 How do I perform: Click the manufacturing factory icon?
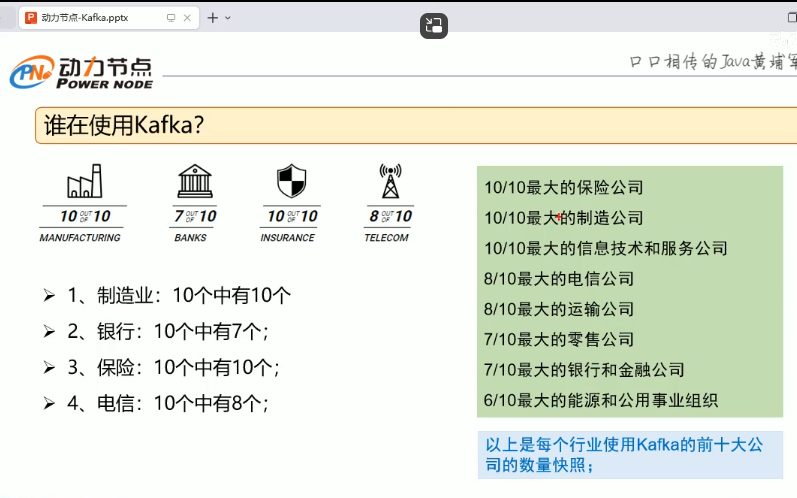pos(84,181)
